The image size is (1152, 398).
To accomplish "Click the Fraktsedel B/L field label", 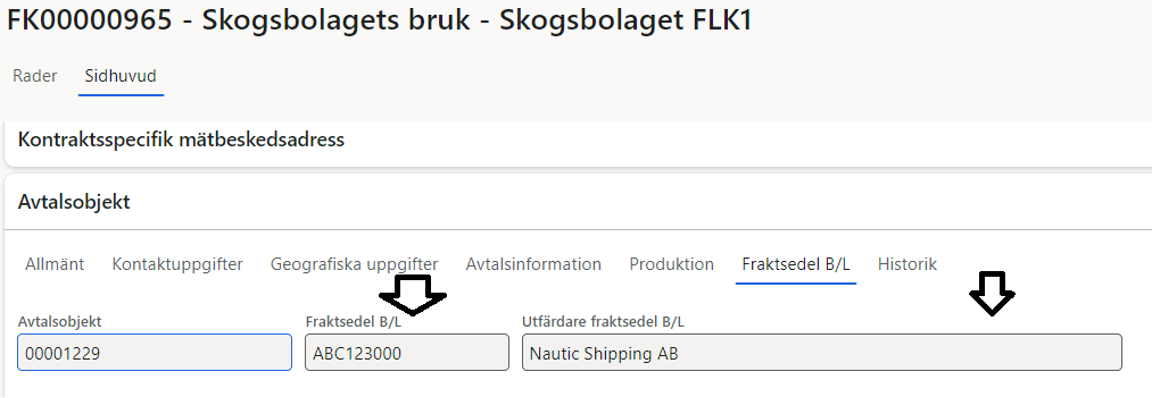I will tap(353, 322).
